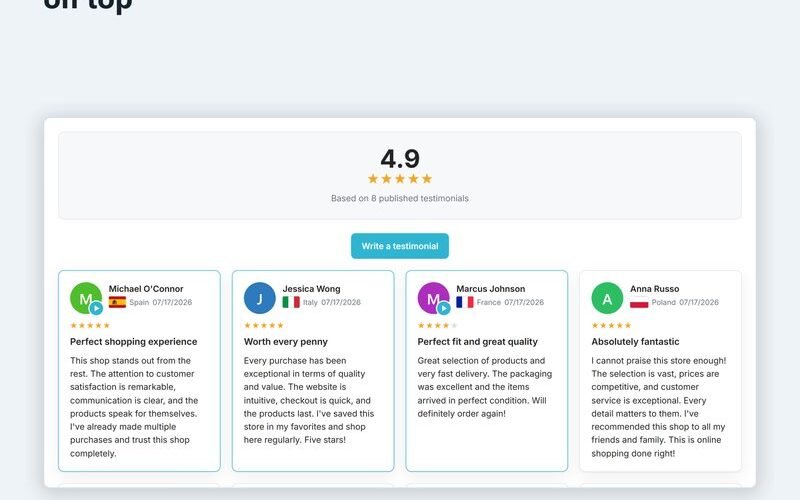Image resolution: width=800 pixels, height=500 pixels.
Task: Click the Spain flag icon
Action: pos(117,302)
